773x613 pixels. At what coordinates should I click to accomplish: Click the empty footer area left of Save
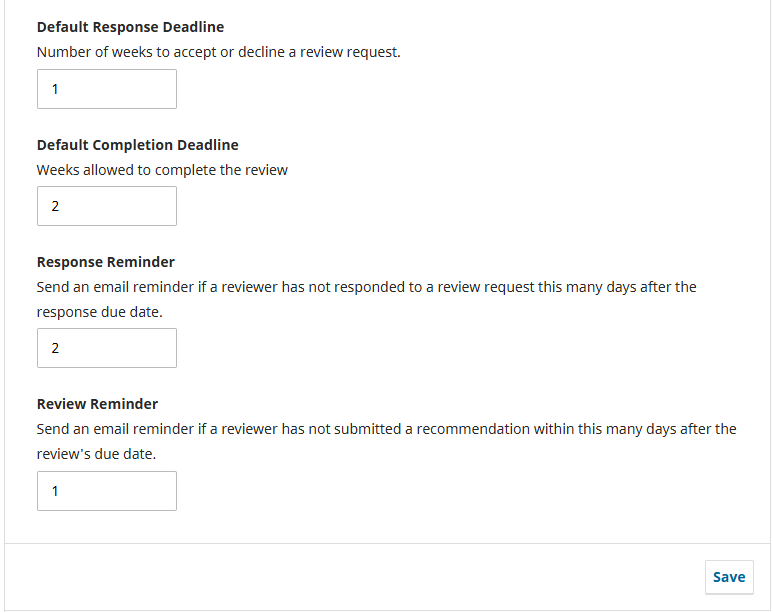(x=350, y=577)
